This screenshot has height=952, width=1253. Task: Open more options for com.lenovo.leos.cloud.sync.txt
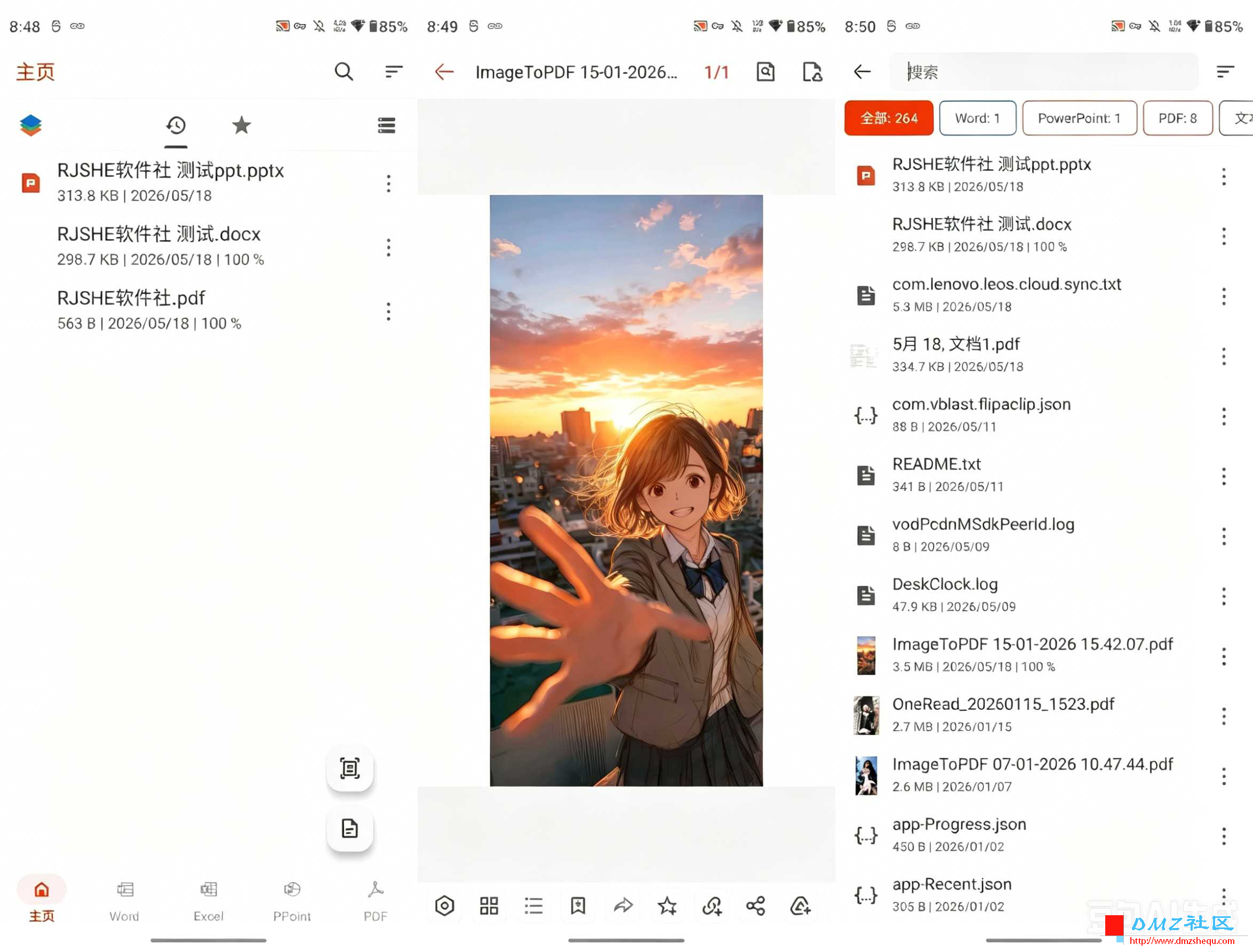coord(1224,297)
